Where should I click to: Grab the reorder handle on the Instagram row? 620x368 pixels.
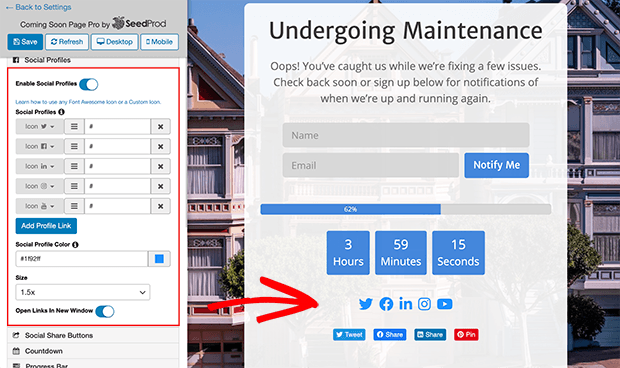tap(74, 186)
